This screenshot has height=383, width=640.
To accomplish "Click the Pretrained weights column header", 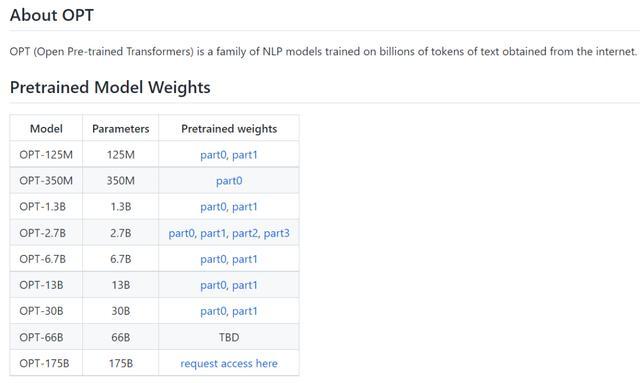I will 229,129.
